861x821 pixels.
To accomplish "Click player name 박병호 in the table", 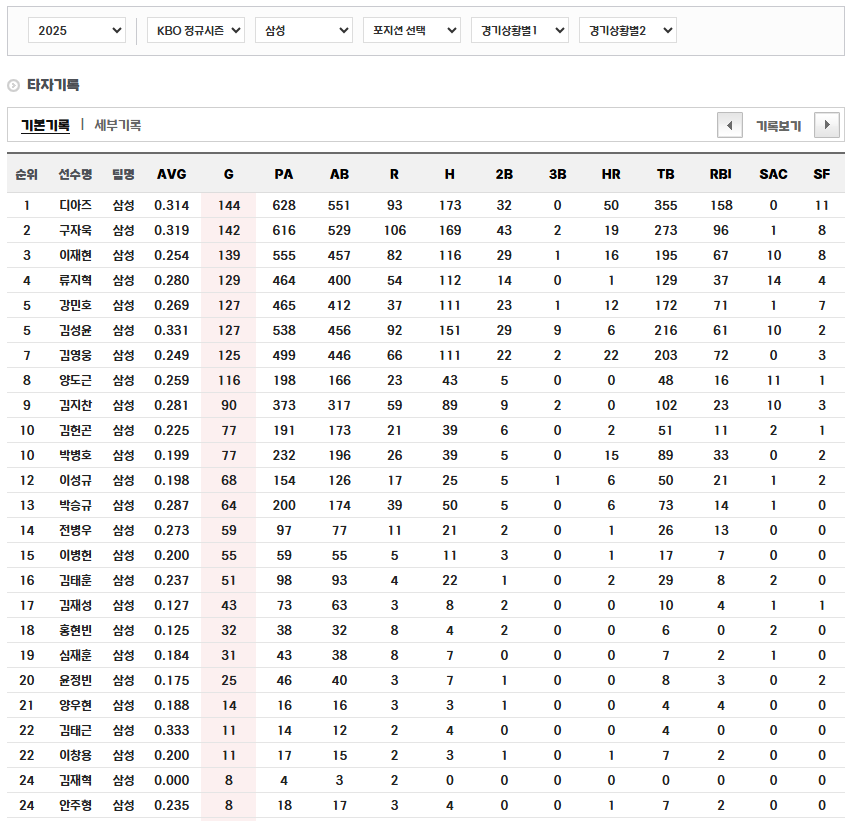I will tap(74, 455).
